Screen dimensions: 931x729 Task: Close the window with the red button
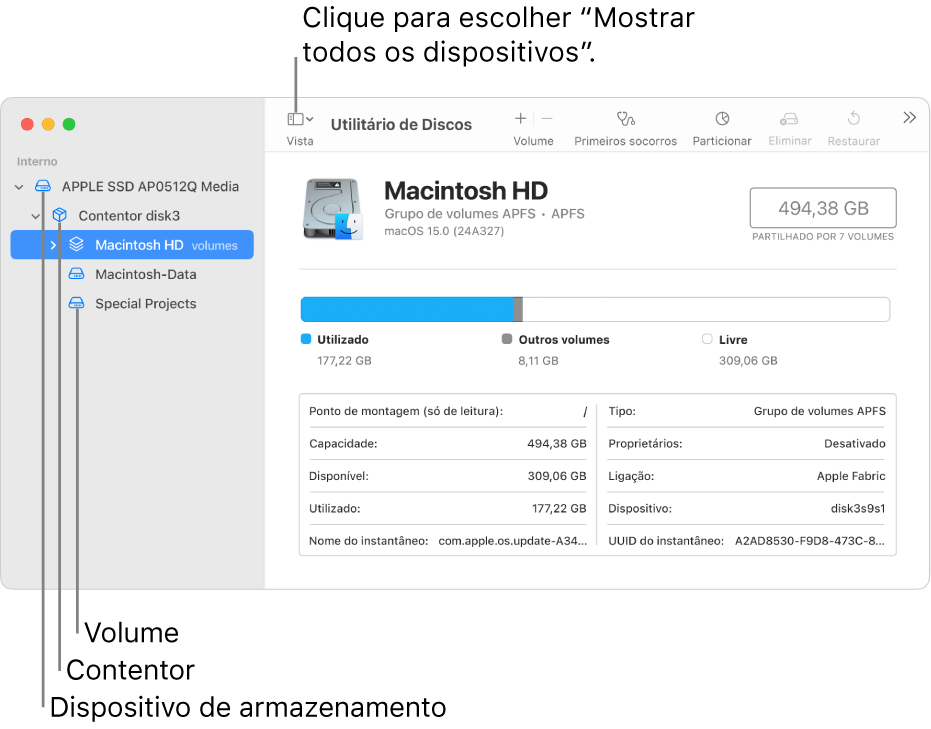click(x=27, y=124)
